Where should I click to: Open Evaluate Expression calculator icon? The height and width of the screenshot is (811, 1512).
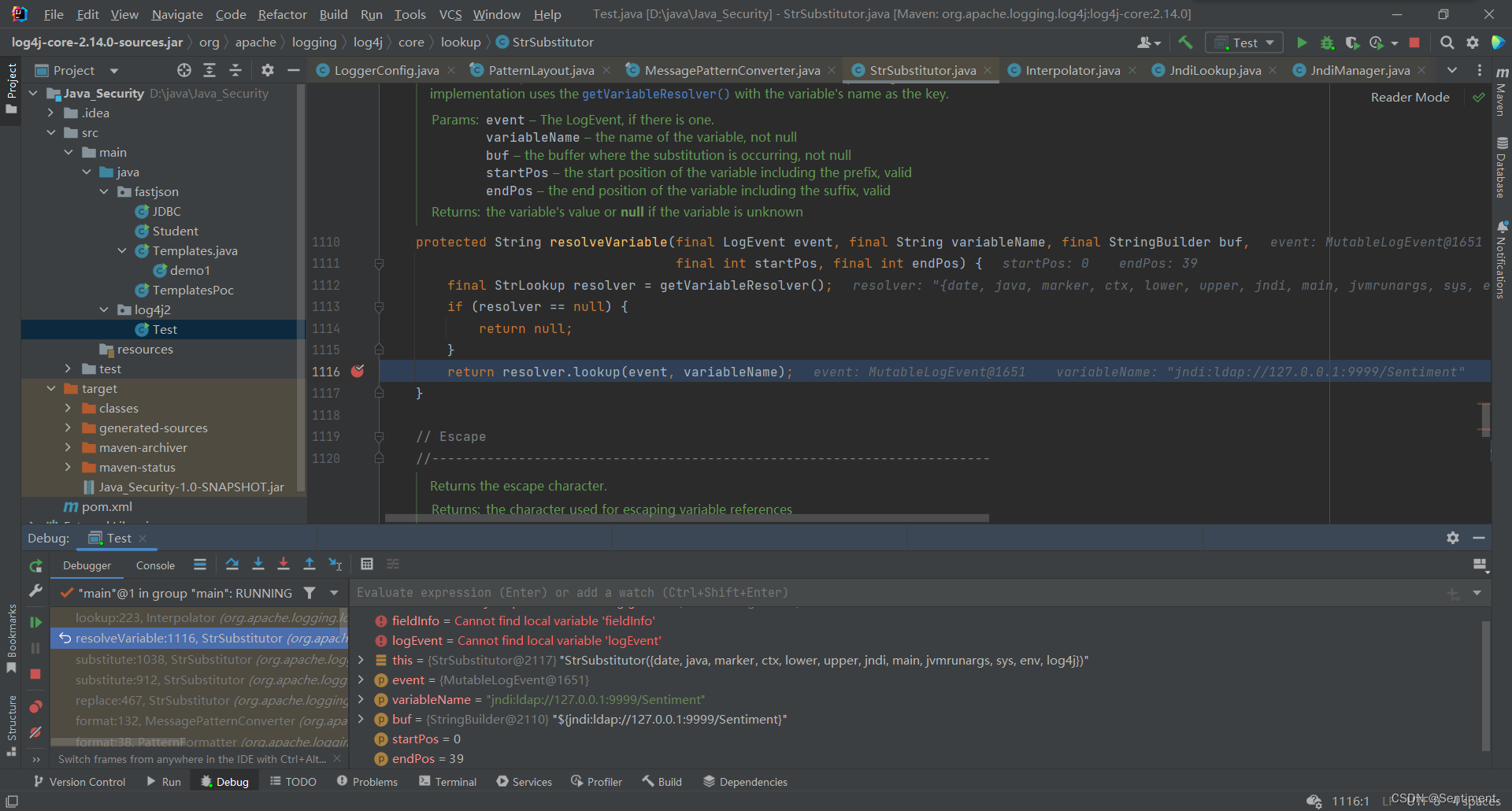[x=367, y=564]
